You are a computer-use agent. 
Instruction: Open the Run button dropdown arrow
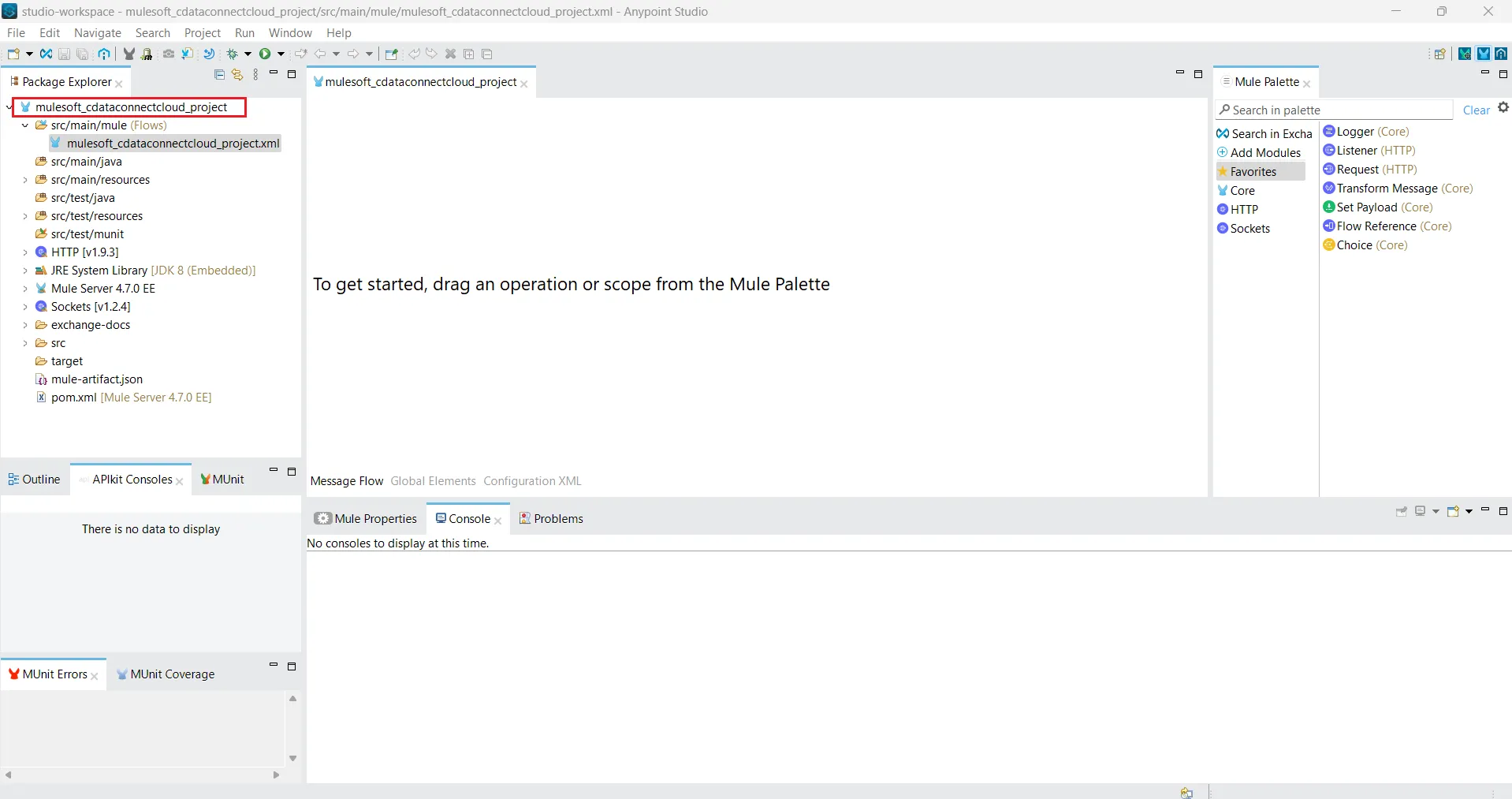tap(280, 54)
